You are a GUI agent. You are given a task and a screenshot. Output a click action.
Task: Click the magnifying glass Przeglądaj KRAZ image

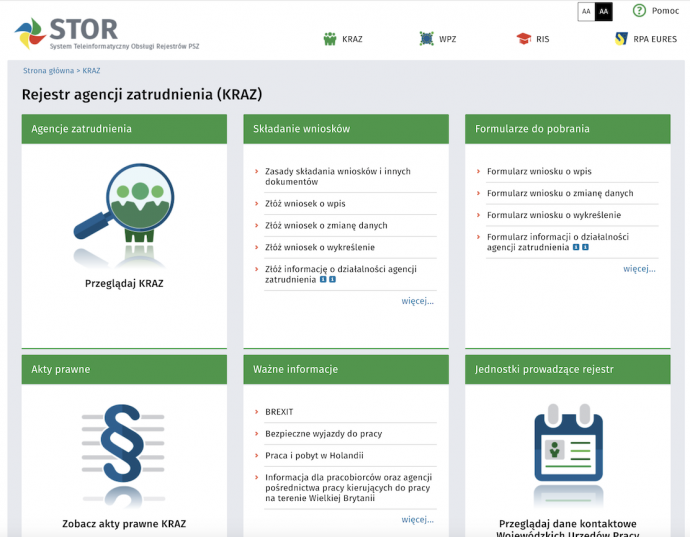pos(124,215)
